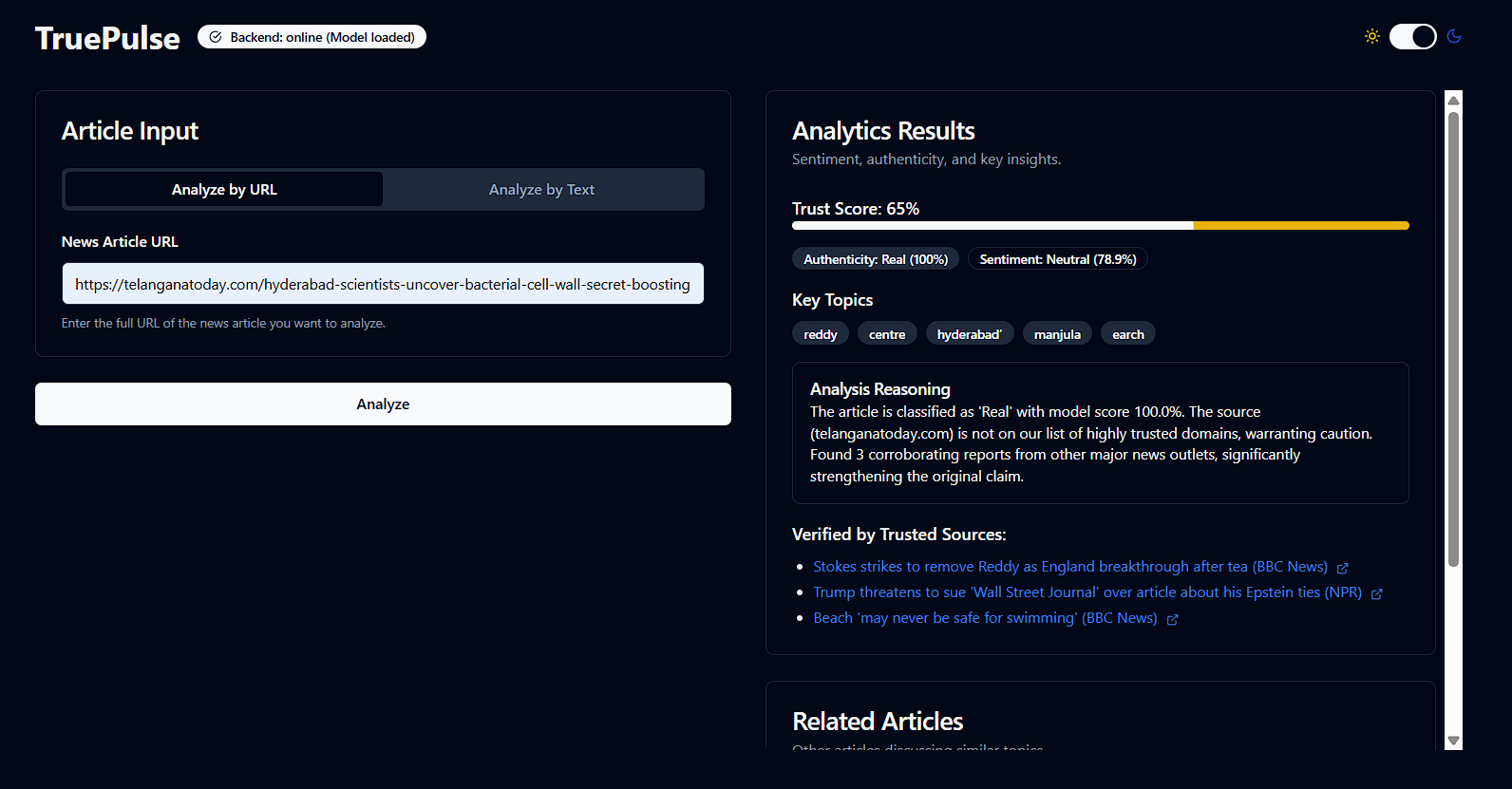The image size is (1512, 789).
Task: Click the checkmark icon in Backend status badge
Action: click(x=216, y=37)
